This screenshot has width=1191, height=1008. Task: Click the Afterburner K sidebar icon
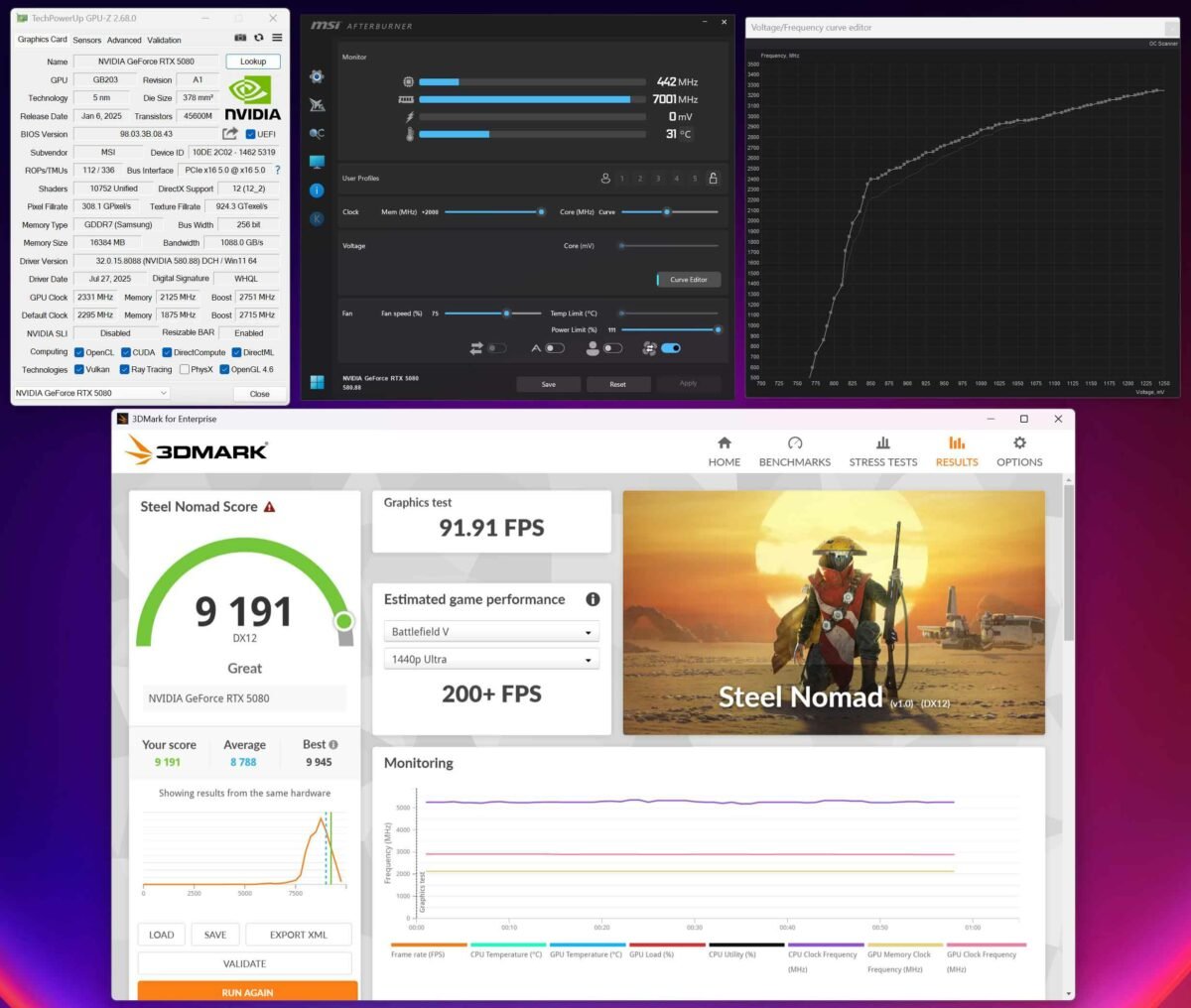tap(317, 219)
